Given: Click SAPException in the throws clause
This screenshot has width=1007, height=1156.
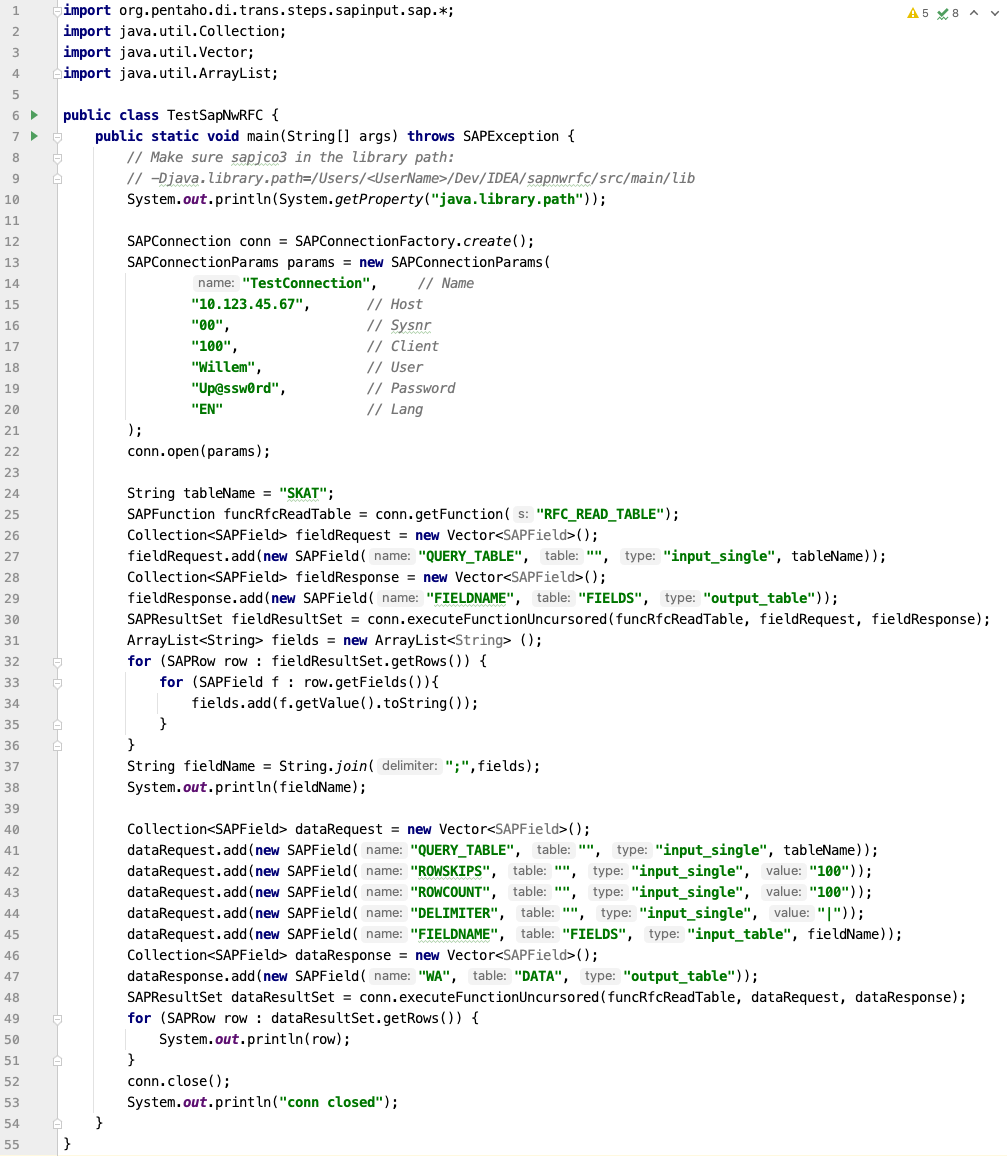Looking at the screenshot, I should 511,136.
